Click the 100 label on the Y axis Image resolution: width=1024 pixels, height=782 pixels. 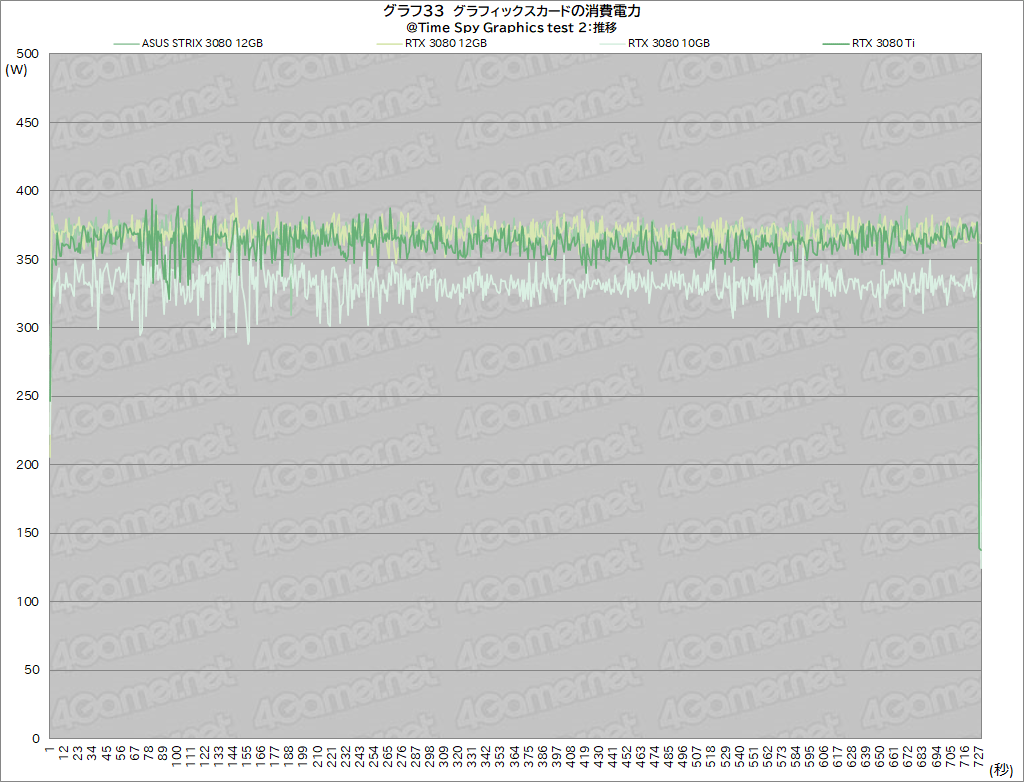[28, 601]
